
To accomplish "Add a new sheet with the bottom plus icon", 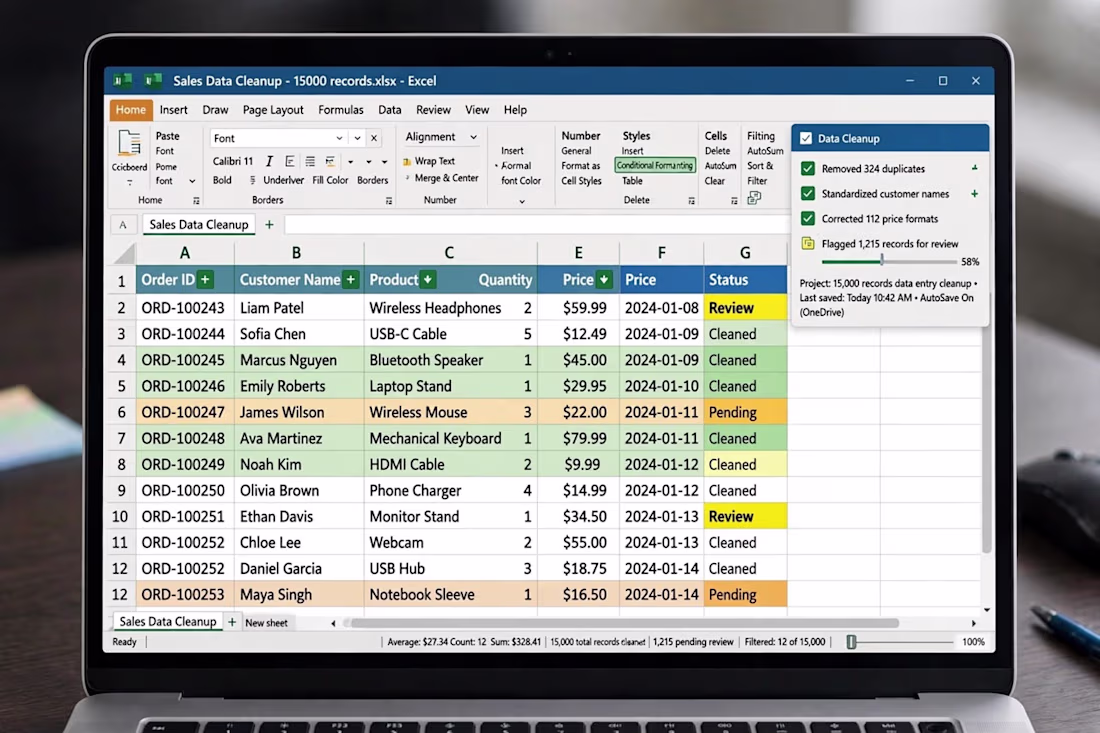I will (232, 622).
